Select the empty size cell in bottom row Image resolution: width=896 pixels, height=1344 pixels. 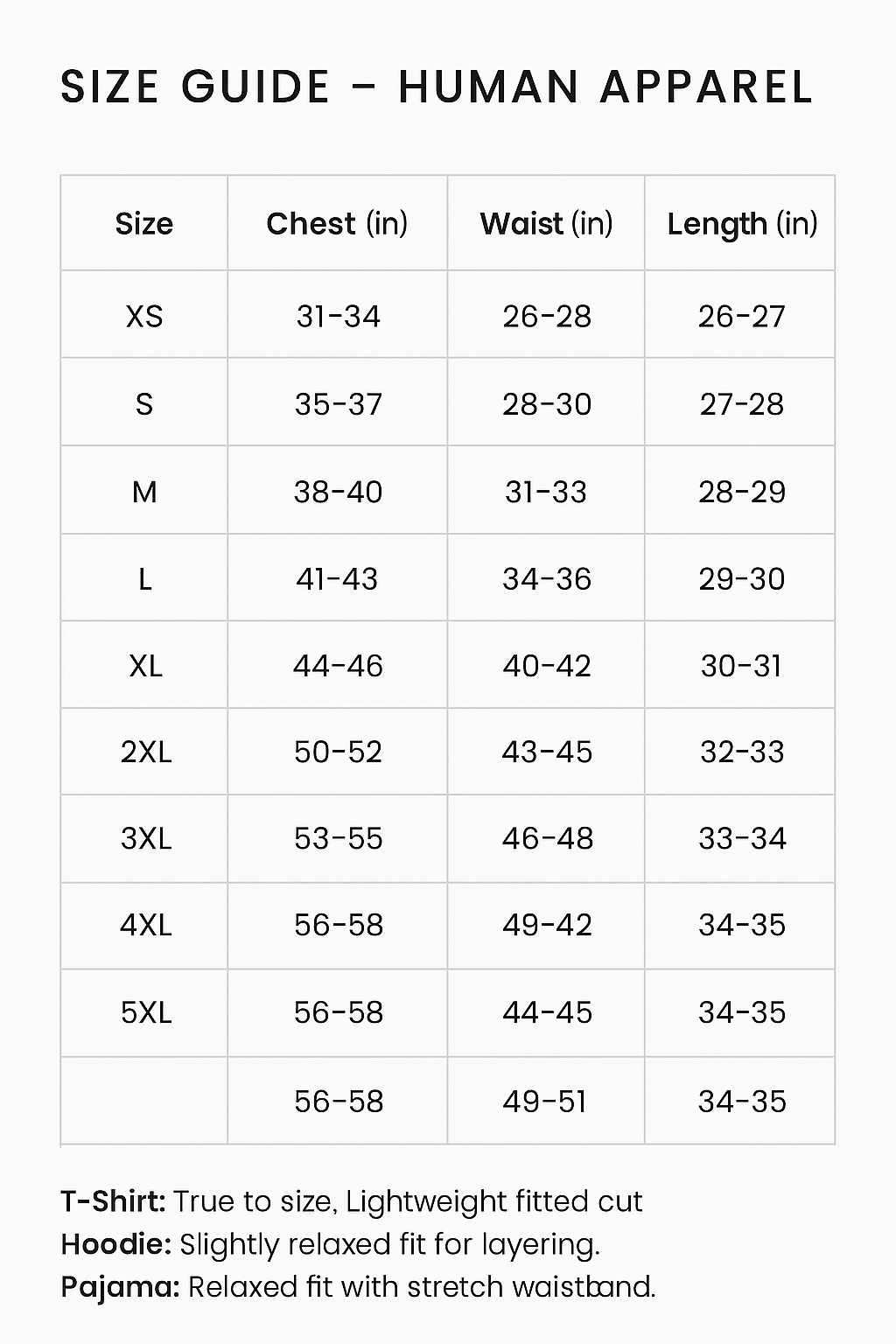[144, 1101]
